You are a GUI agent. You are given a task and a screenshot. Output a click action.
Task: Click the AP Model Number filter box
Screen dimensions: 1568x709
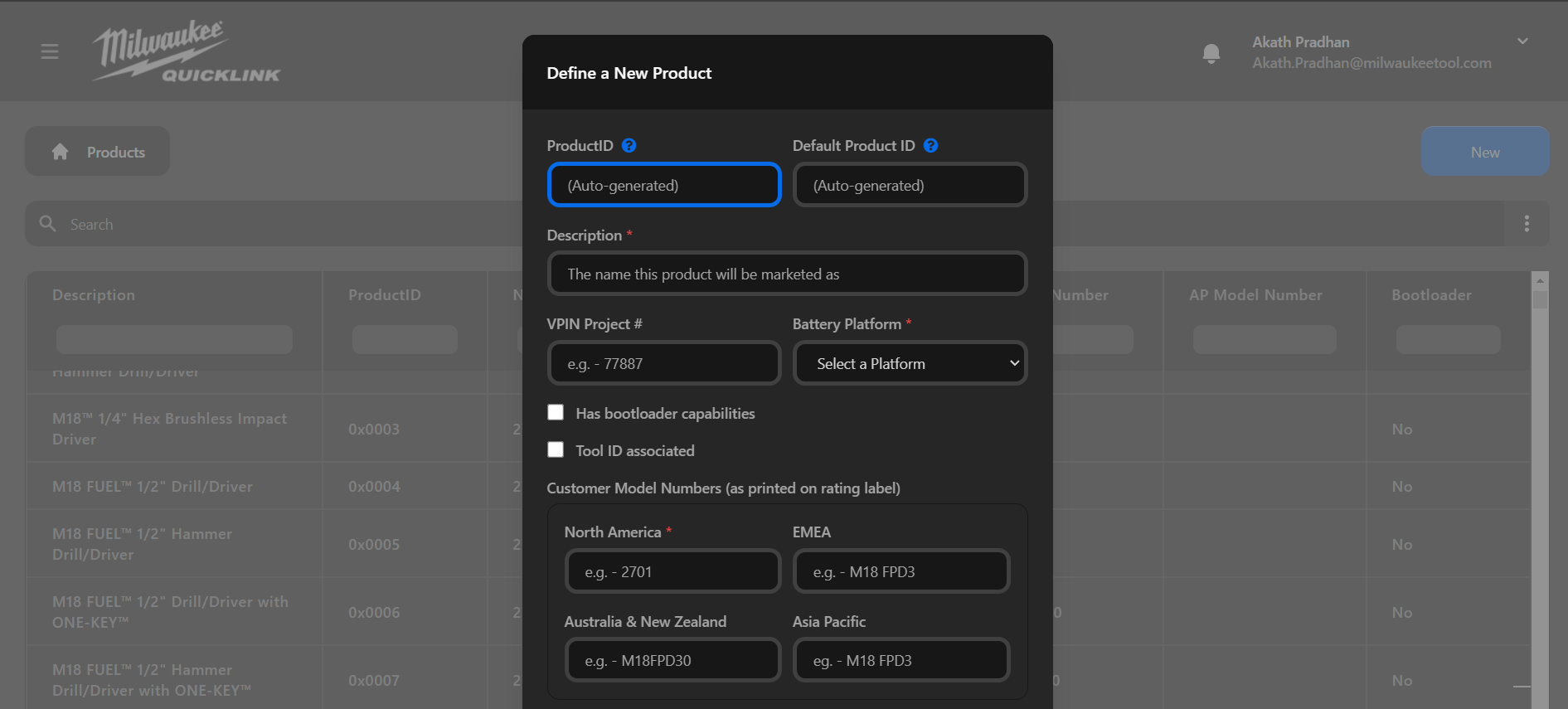(x=1265, y=339)
